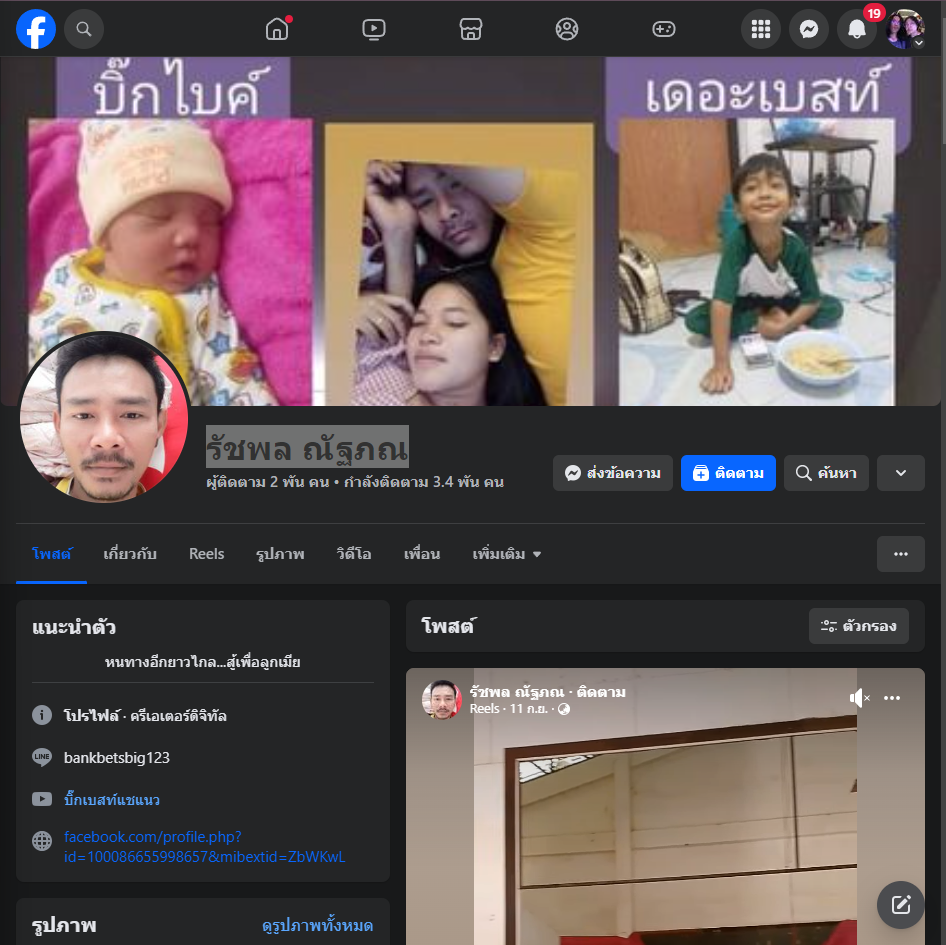Expand the chevron dropdown next to ค้นหา
Viewport: 946px width, 945px height.
(901, 473)
